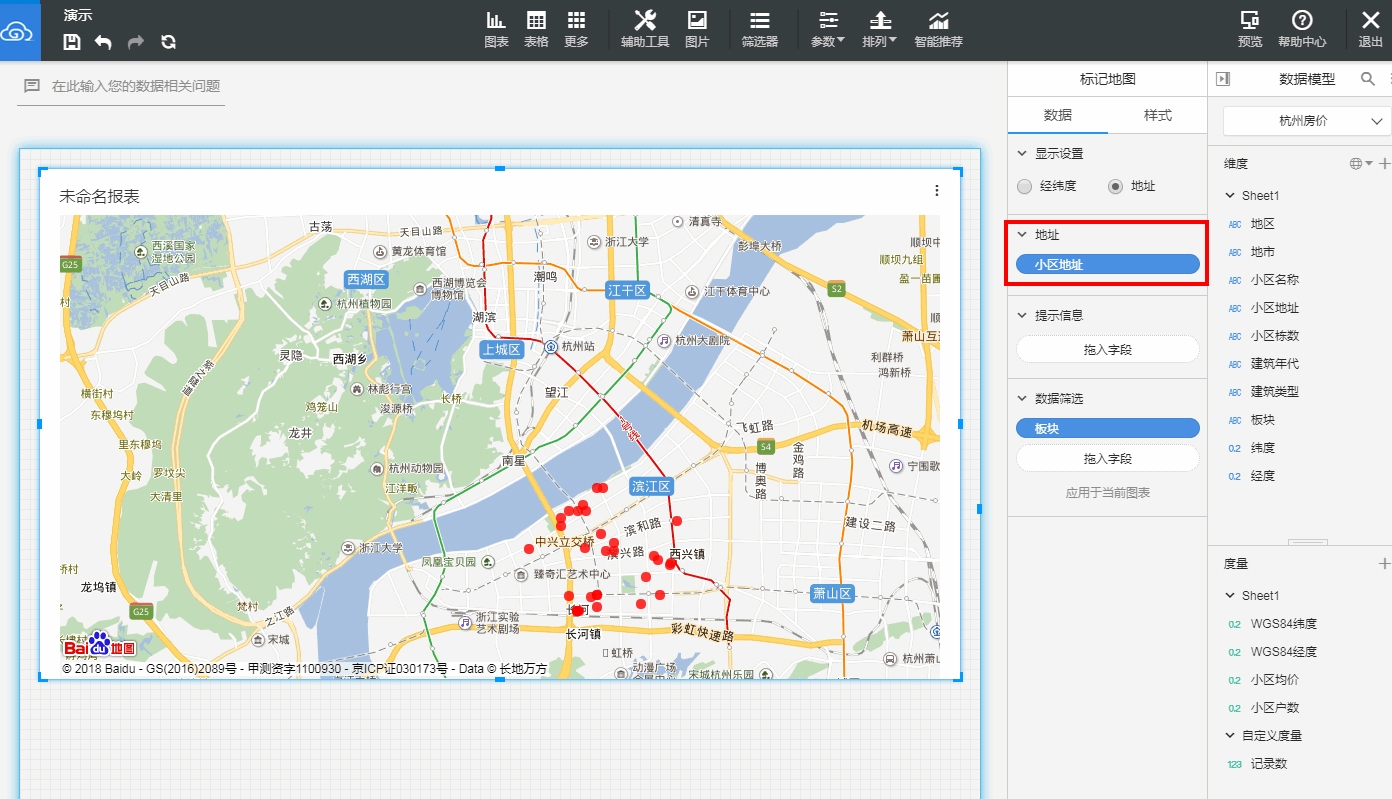
Task: Open the 杭州房价 dataset dropdown
Action: tap(1307, 121)
